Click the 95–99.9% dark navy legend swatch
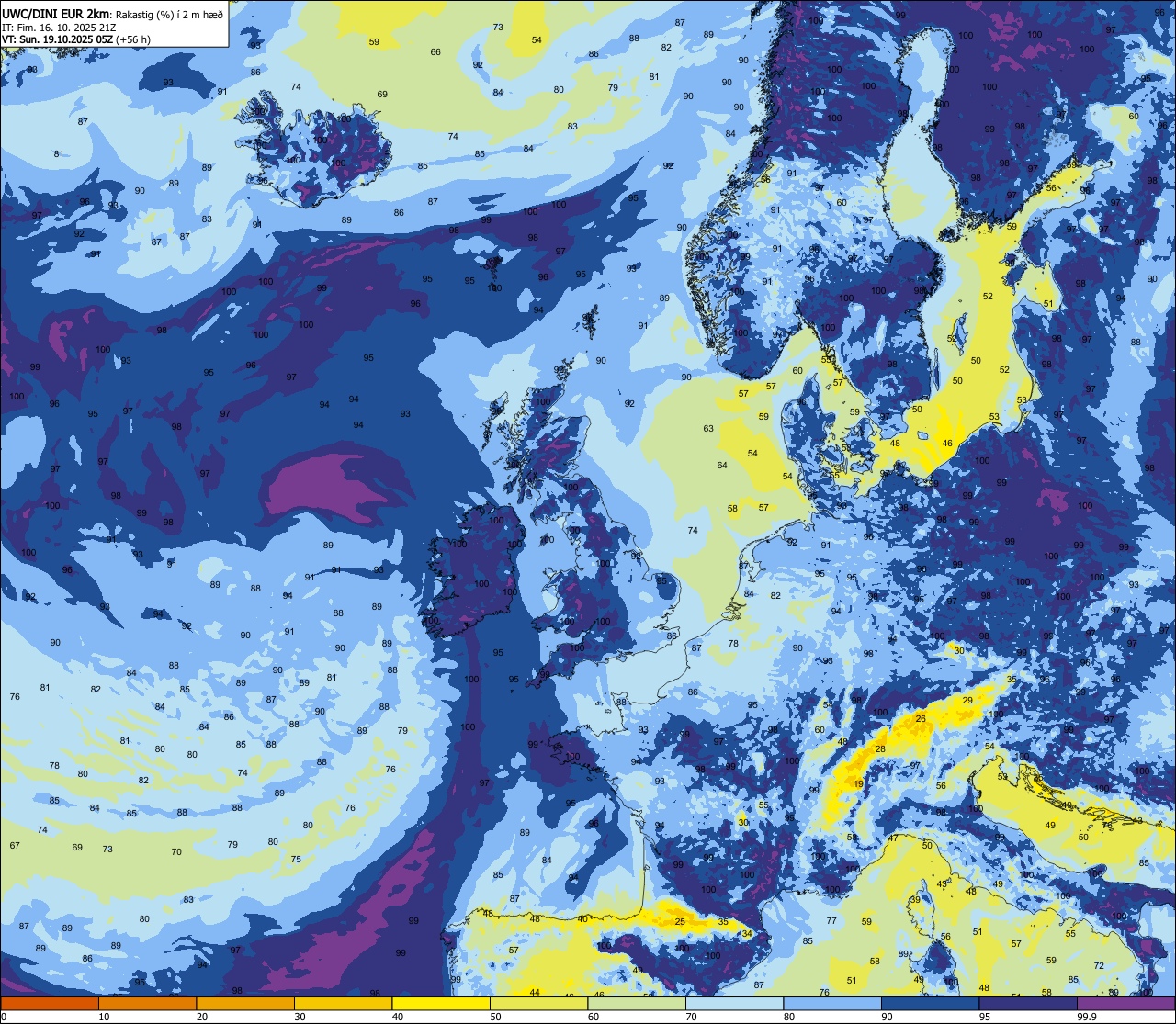The image size is (1176, 1024). 1028,1004
